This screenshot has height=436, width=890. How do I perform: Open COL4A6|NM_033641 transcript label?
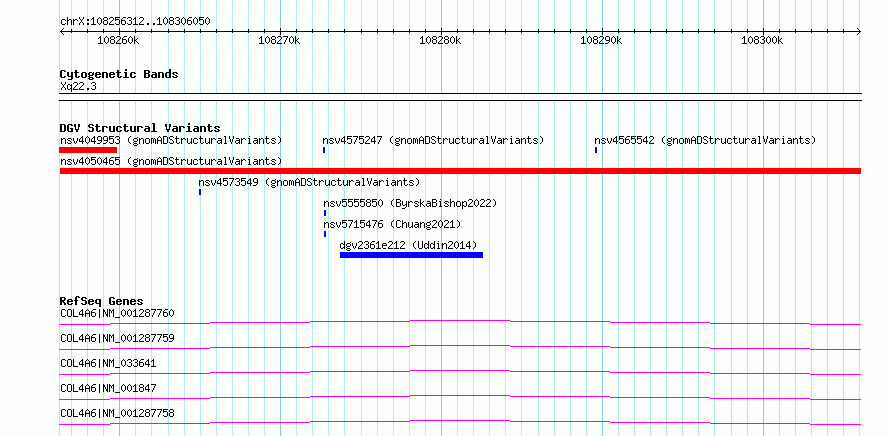click(108, 363)
